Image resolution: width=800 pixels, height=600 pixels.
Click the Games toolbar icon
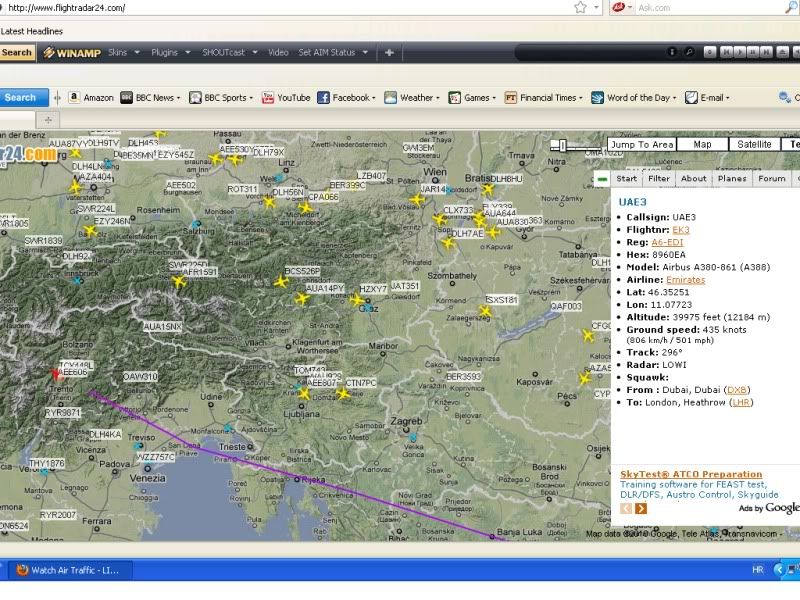click(455, 97)
